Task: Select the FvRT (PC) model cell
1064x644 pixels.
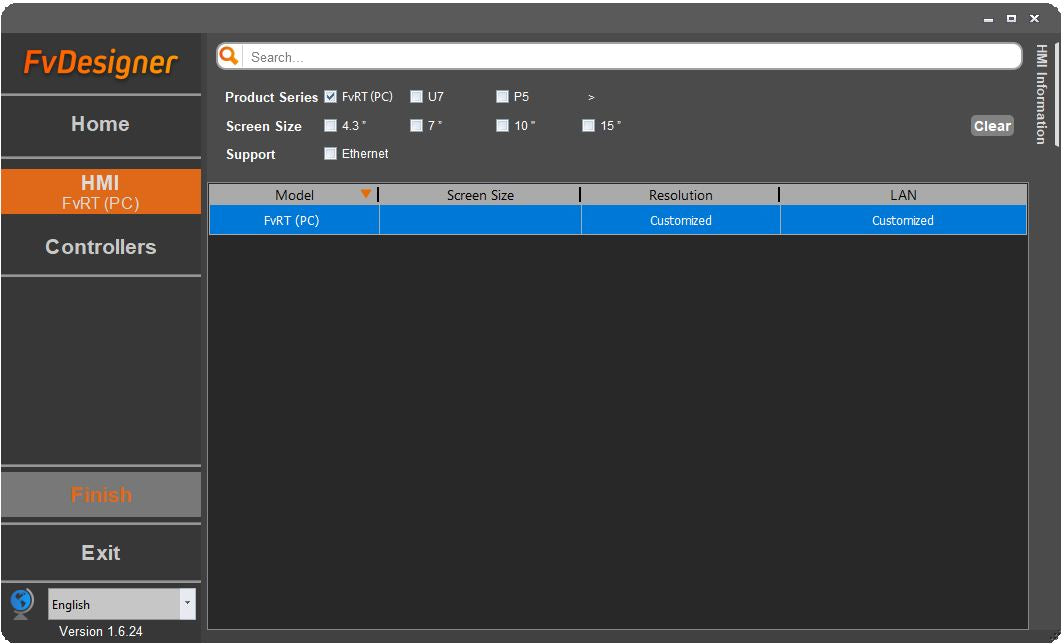Action: (x=294, y=221)
